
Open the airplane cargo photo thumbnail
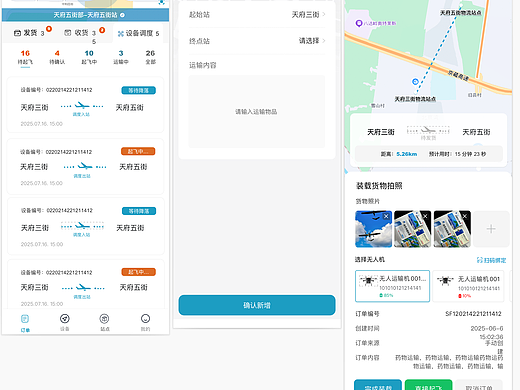pyautogui.click(x=373, y=229)
